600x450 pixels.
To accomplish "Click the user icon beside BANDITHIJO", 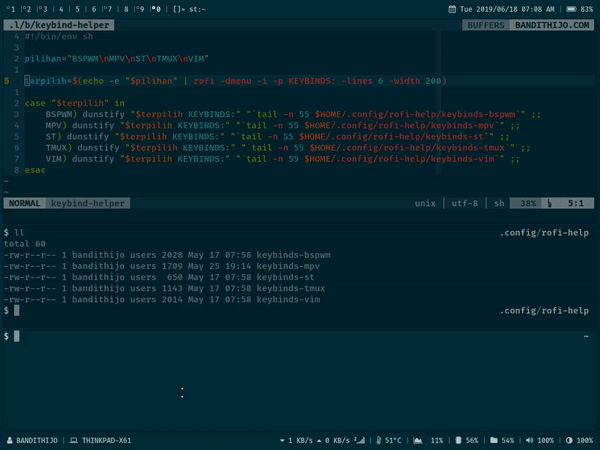I will click(x=10, y=440).
